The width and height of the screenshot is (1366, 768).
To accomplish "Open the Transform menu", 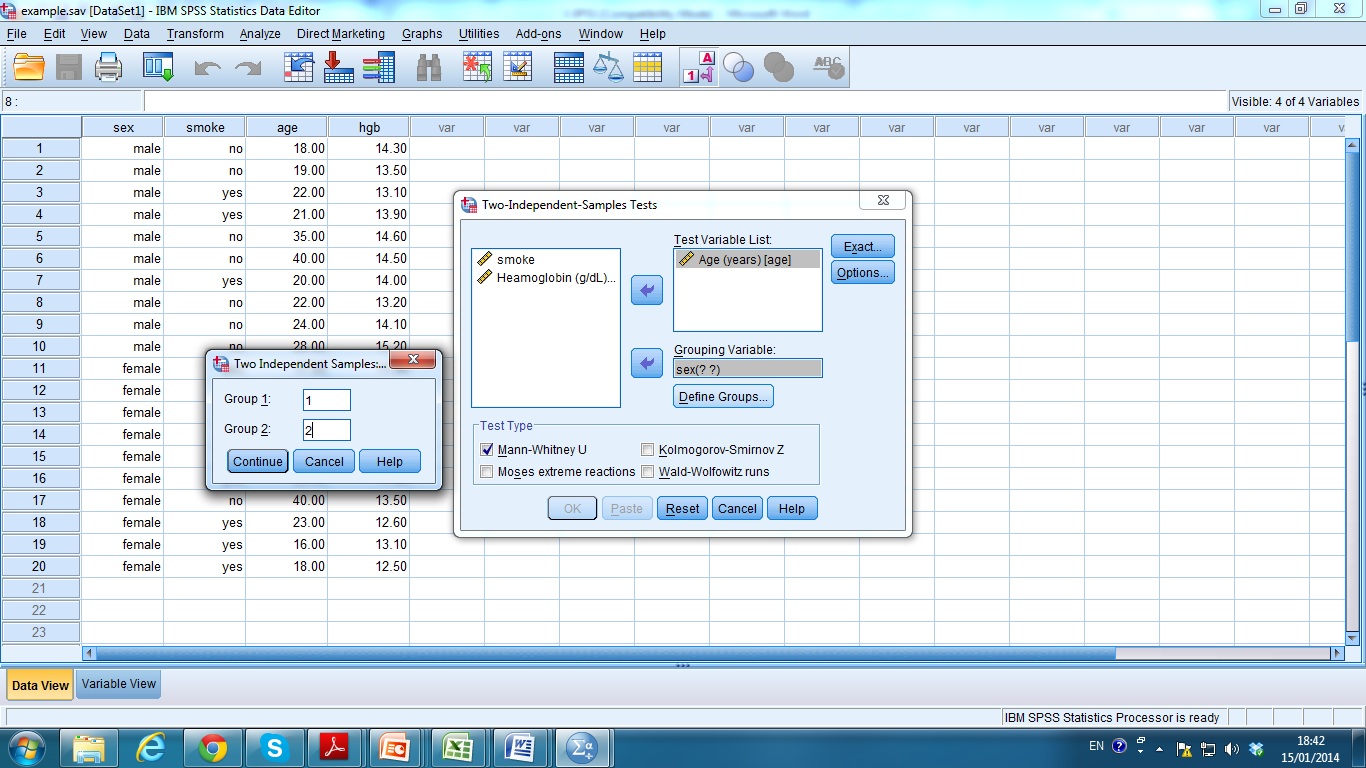I will tap(195, 34).
